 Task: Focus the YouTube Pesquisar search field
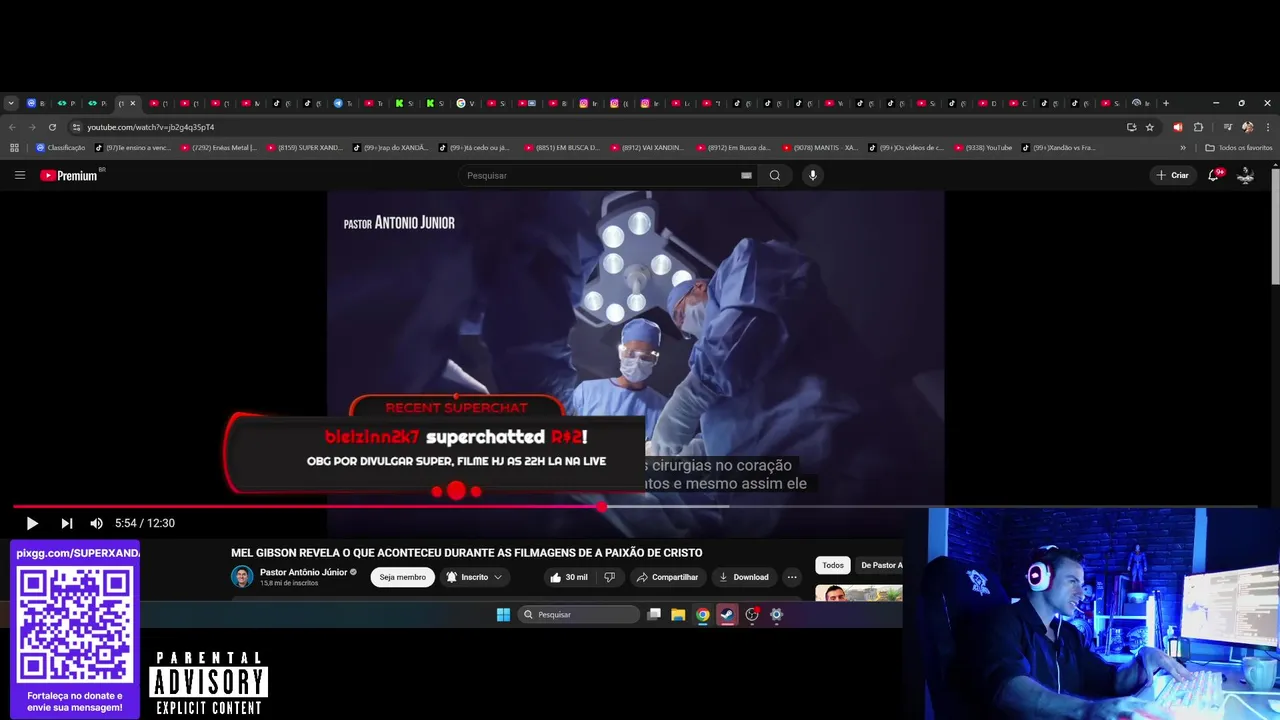[x=600, y=175]
